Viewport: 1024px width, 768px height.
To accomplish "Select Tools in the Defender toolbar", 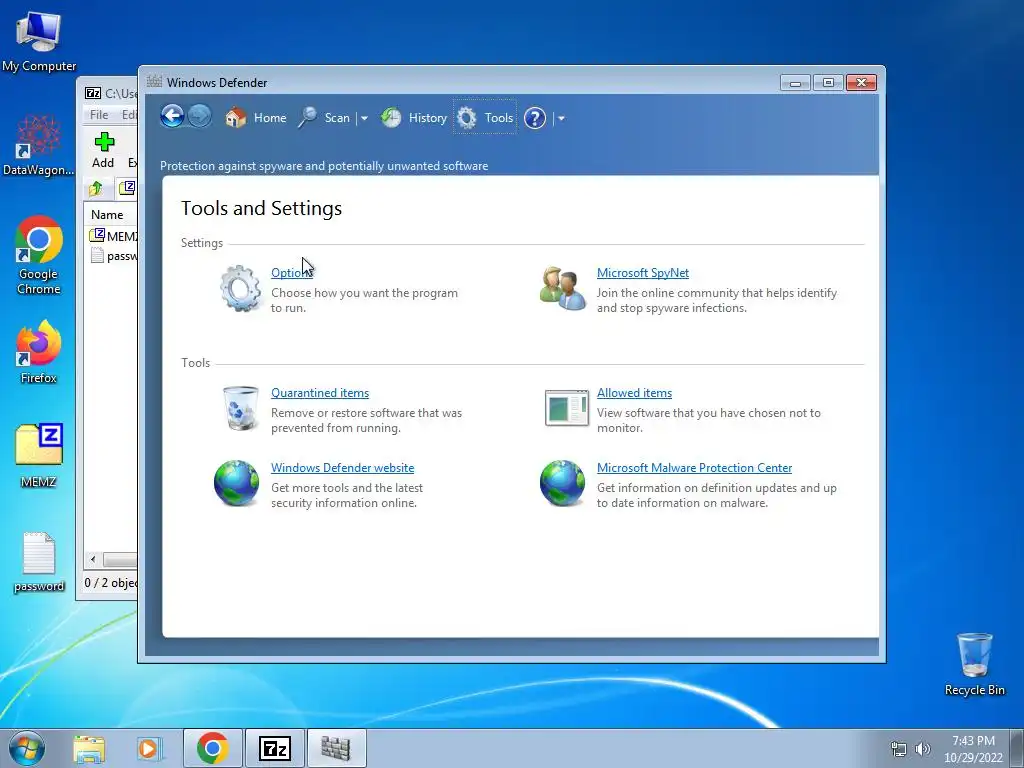I will [485, 118].
